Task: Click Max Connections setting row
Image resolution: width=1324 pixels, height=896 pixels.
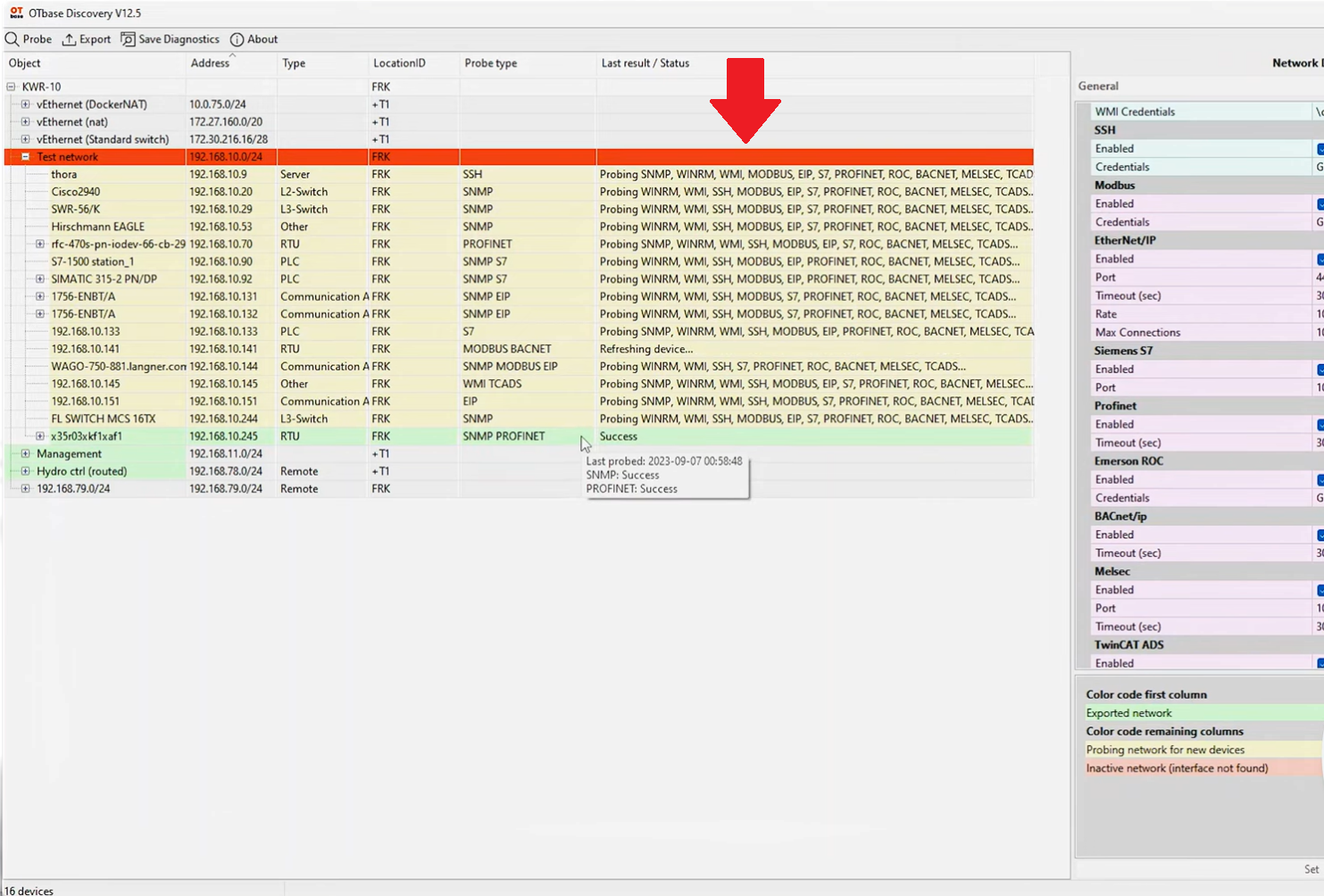Action: click(1206, 332)
